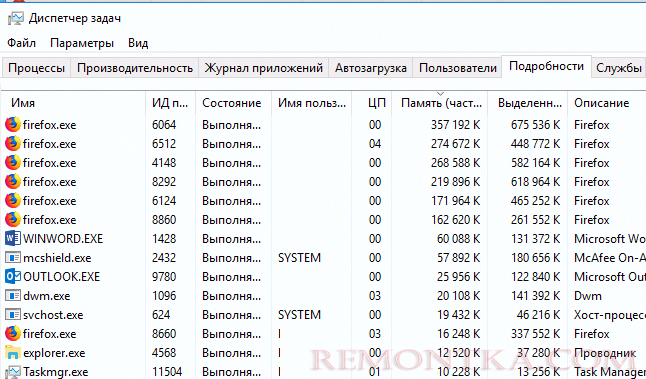Click the McAfee On-A description cell

610,257
